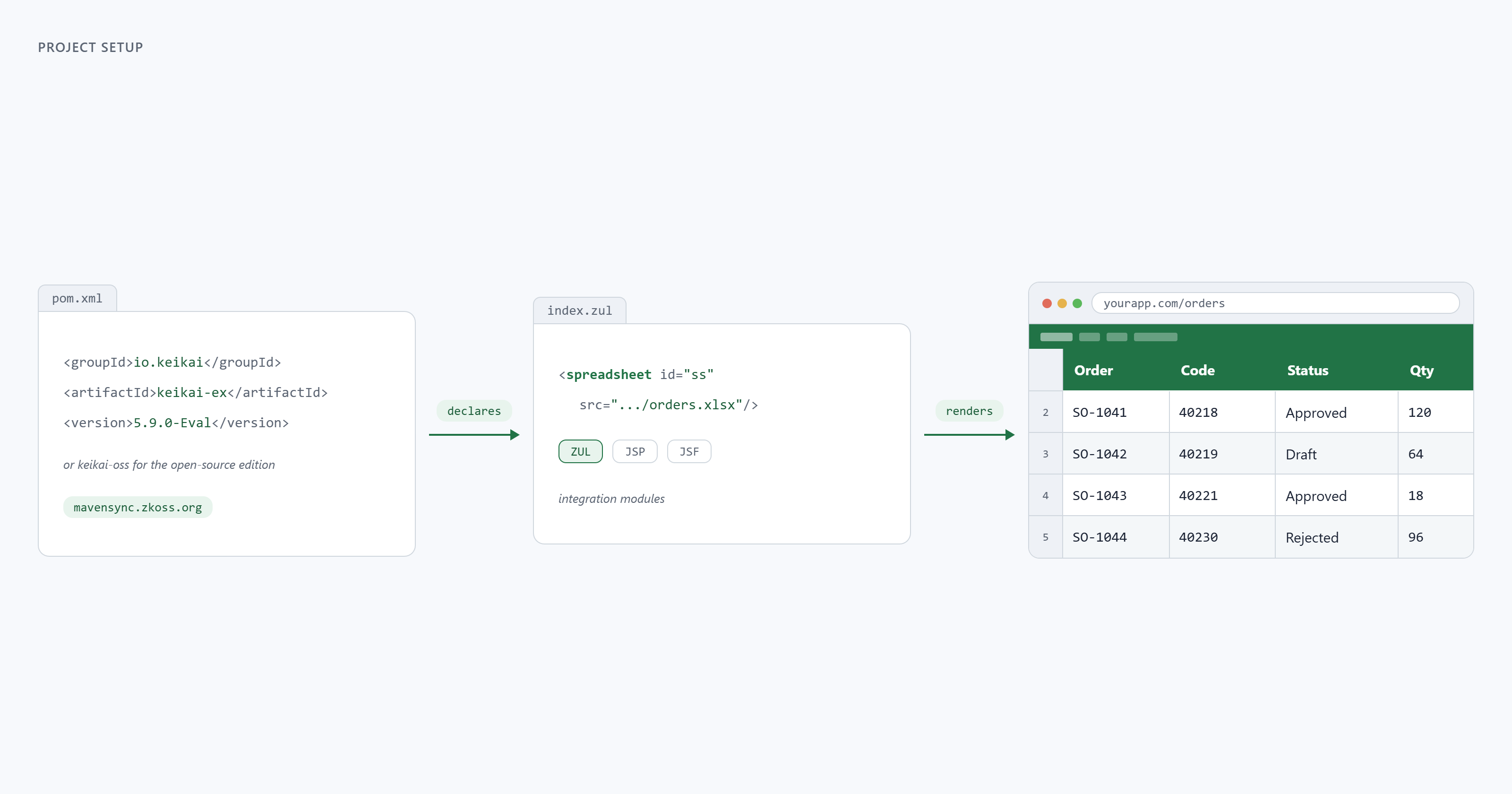Select code cell 40230

click(1222, 537)
